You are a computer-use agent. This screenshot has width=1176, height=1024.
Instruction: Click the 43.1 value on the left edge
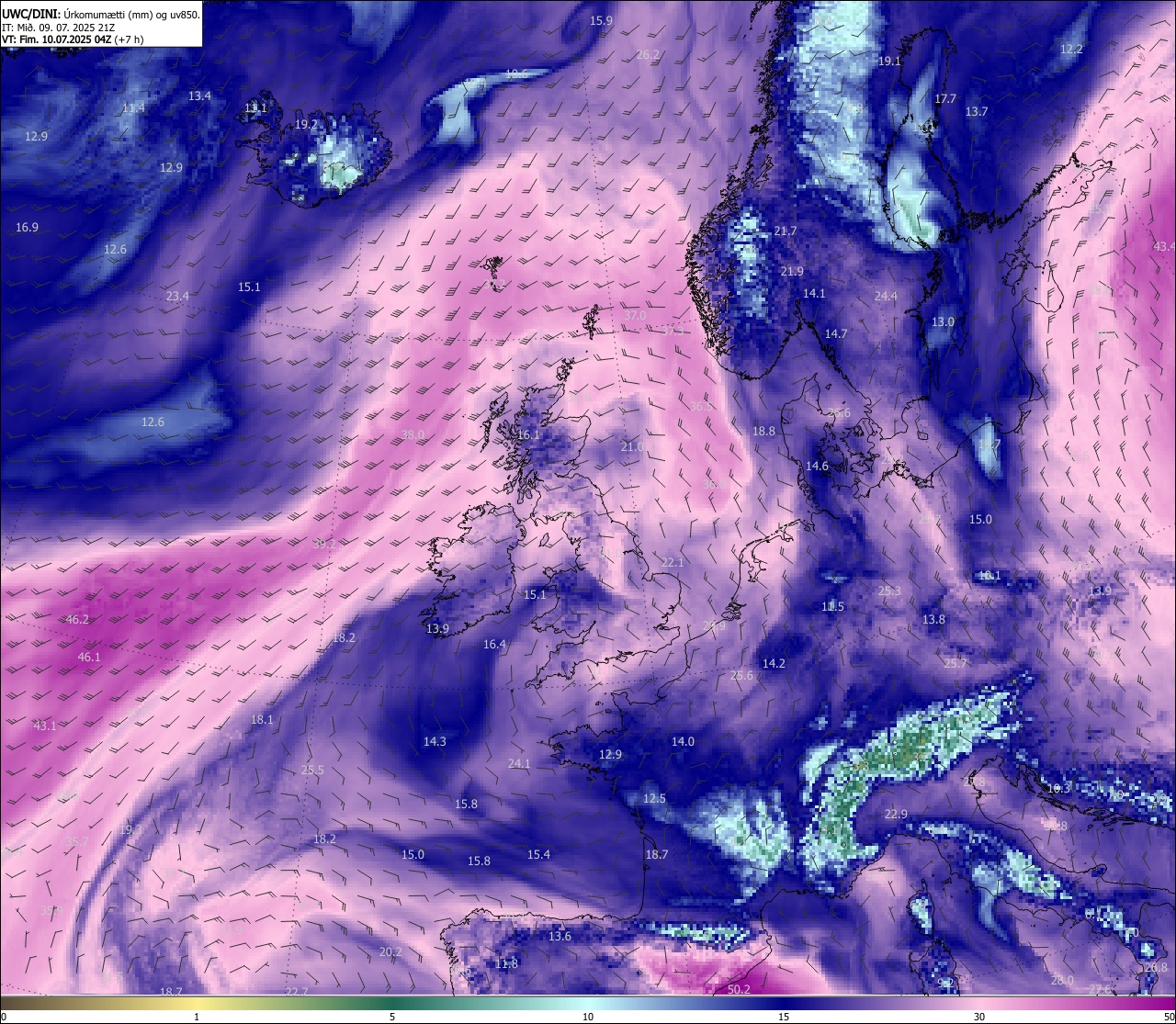pyautogui.click(x=45, y=726)
